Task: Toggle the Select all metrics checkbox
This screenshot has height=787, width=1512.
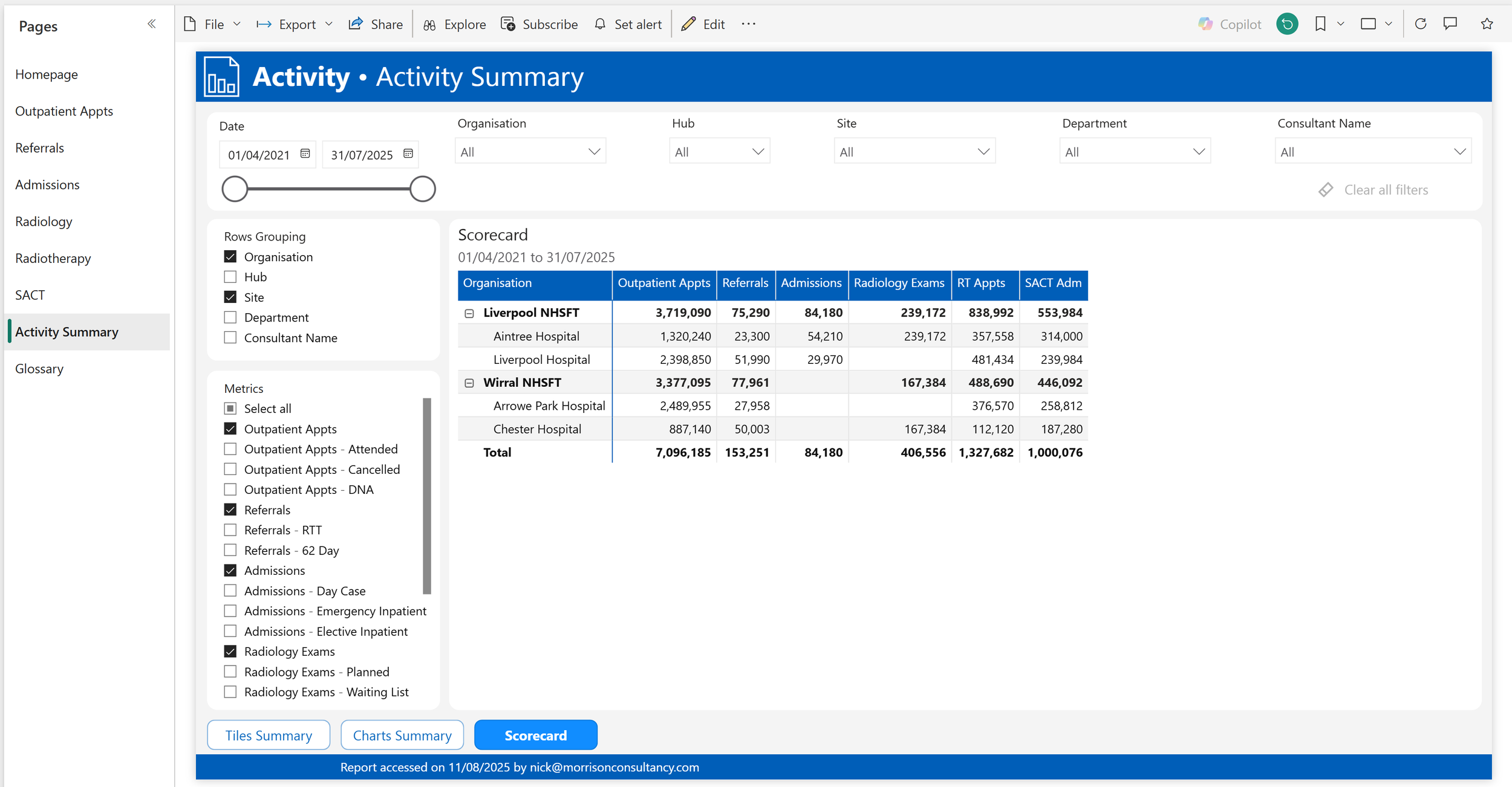Action: [230, 409]
